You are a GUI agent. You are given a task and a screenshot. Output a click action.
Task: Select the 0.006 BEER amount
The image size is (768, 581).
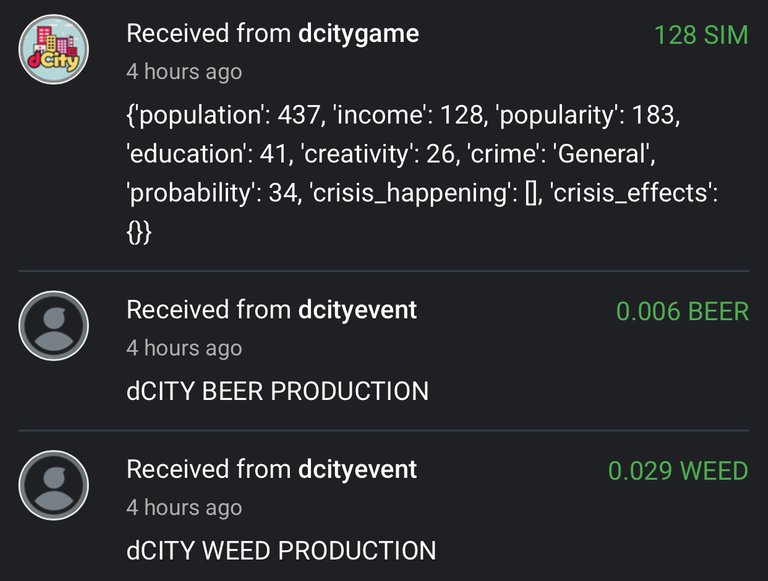(x=683, y=312)
